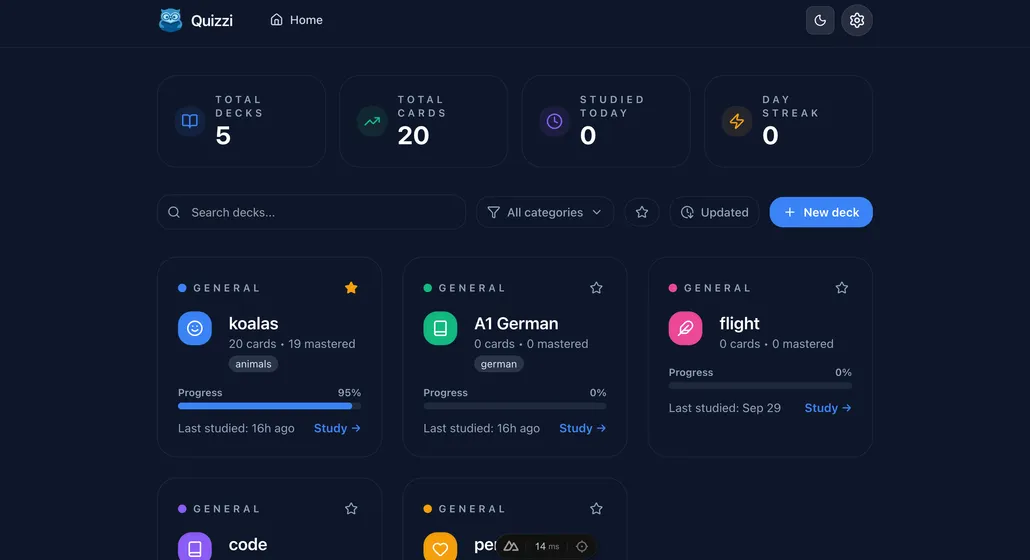Click the flight deck progress bar
The height and width of the screenshot is (560, 1030).
[760, 385]
